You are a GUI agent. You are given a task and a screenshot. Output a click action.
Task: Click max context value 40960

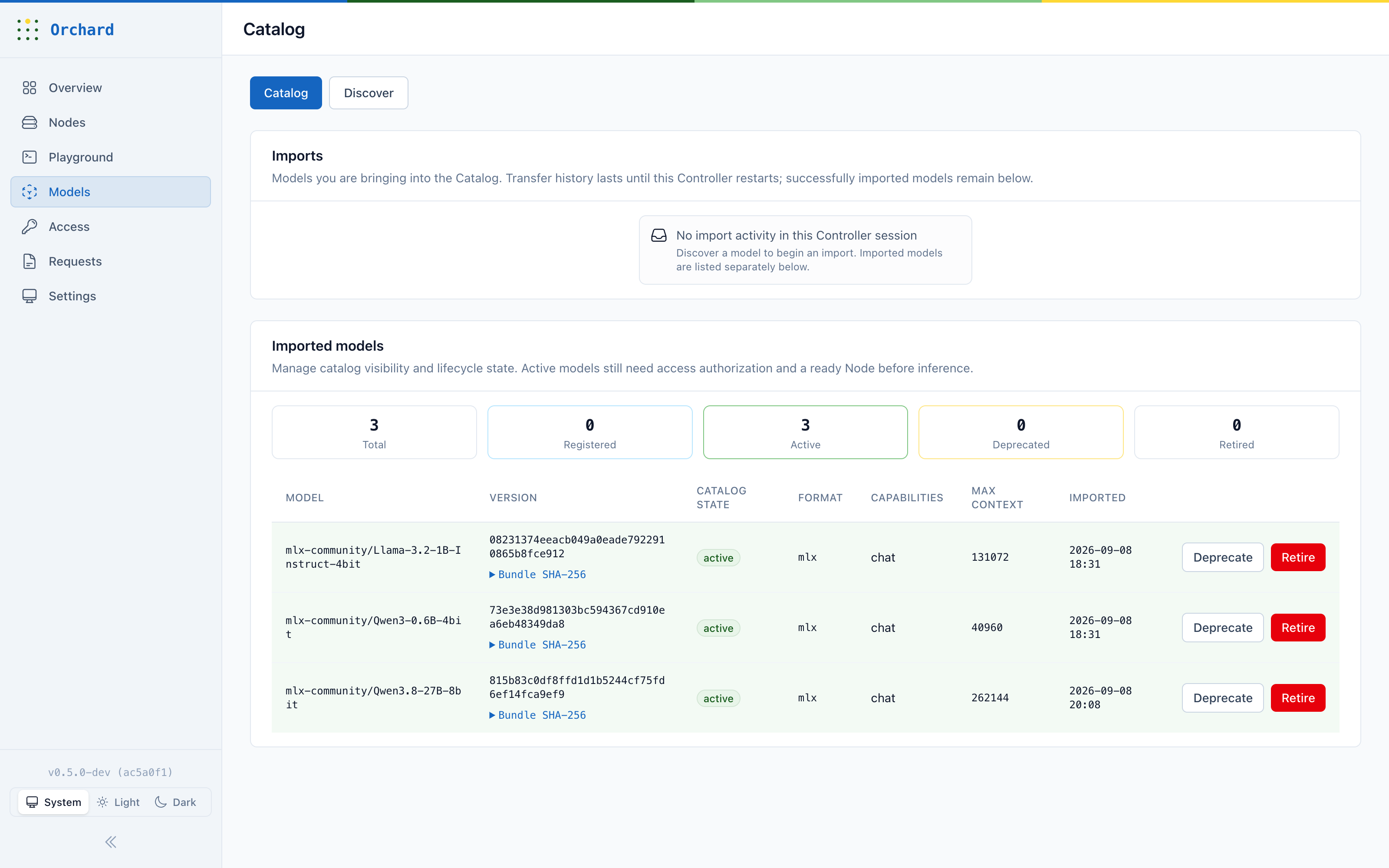click(987, 628)
